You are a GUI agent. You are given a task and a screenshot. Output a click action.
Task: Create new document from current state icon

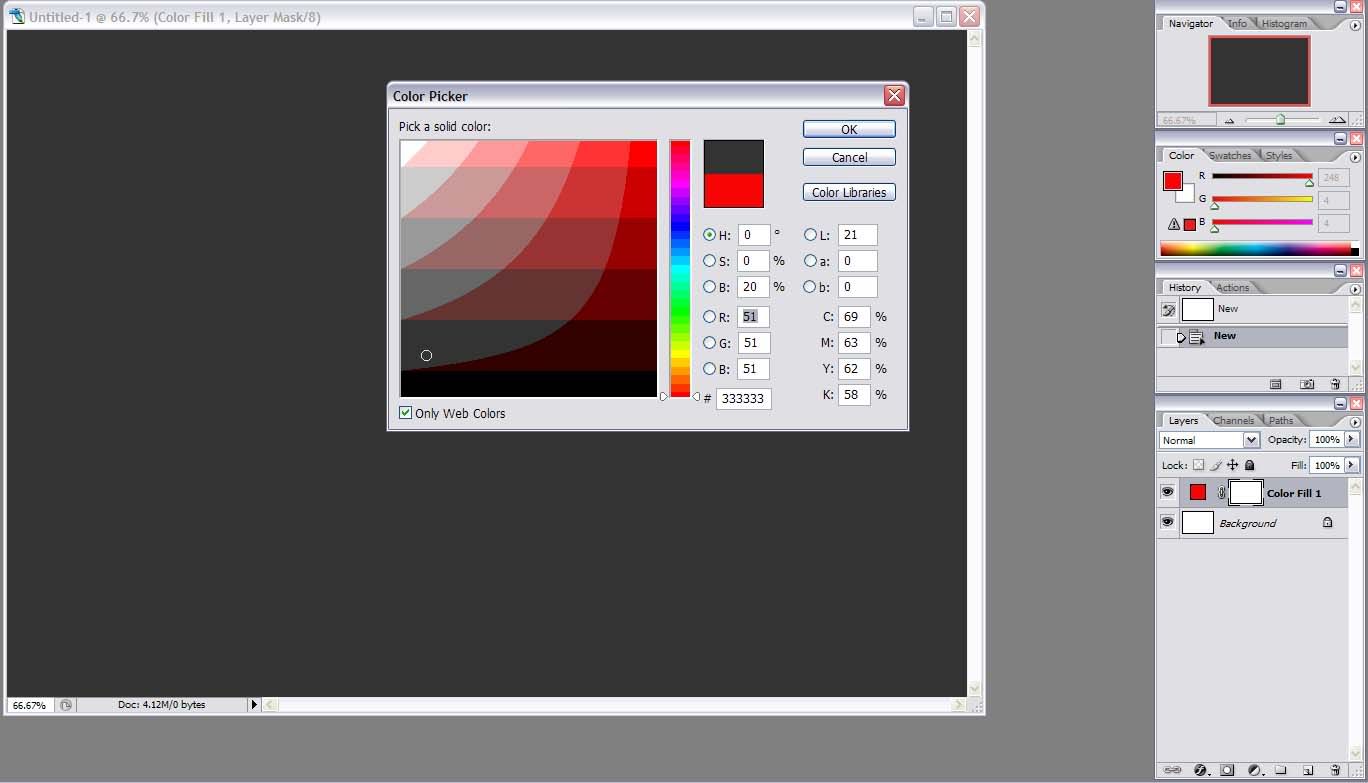click(1276, 384)
